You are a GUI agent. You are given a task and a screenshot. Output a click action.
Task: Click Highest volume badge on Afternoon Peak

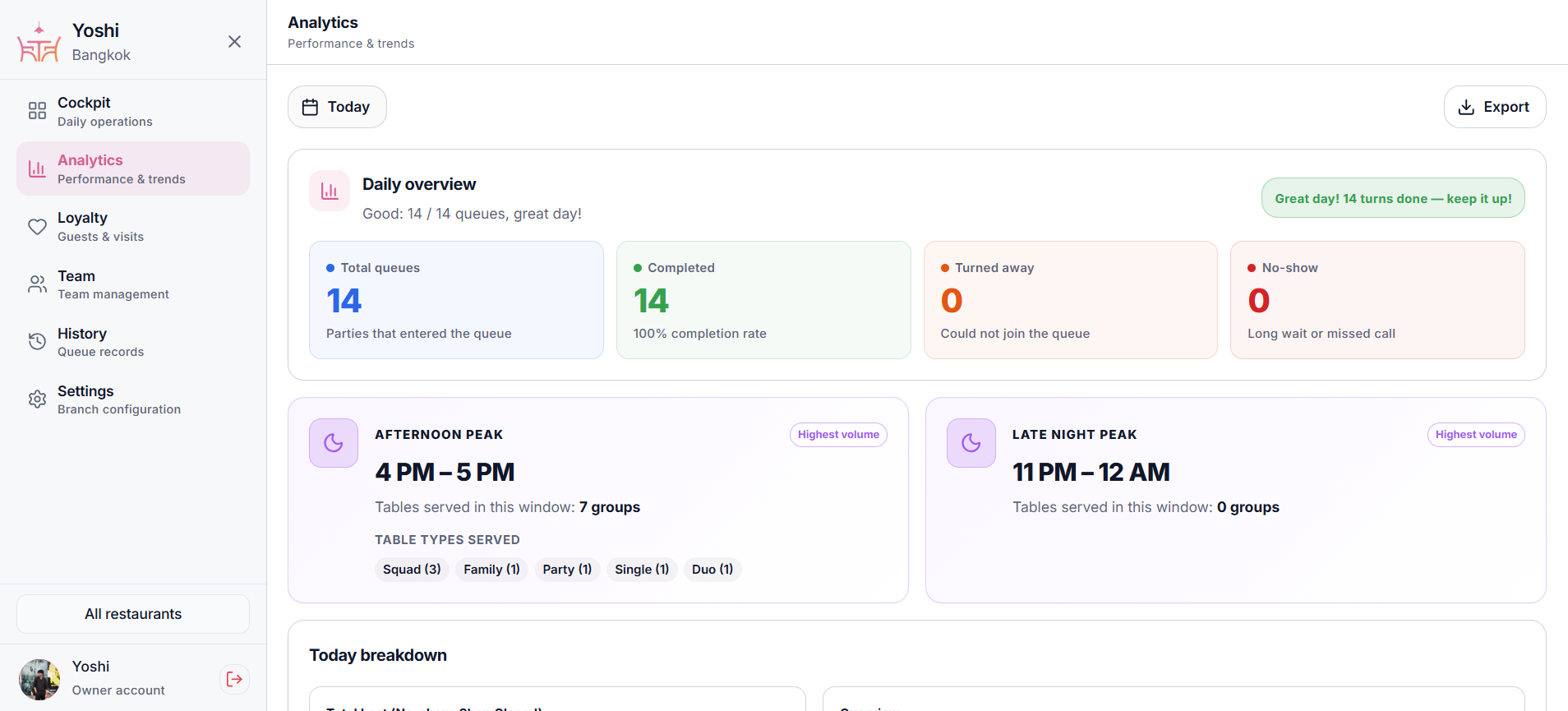tap(838, 435)
